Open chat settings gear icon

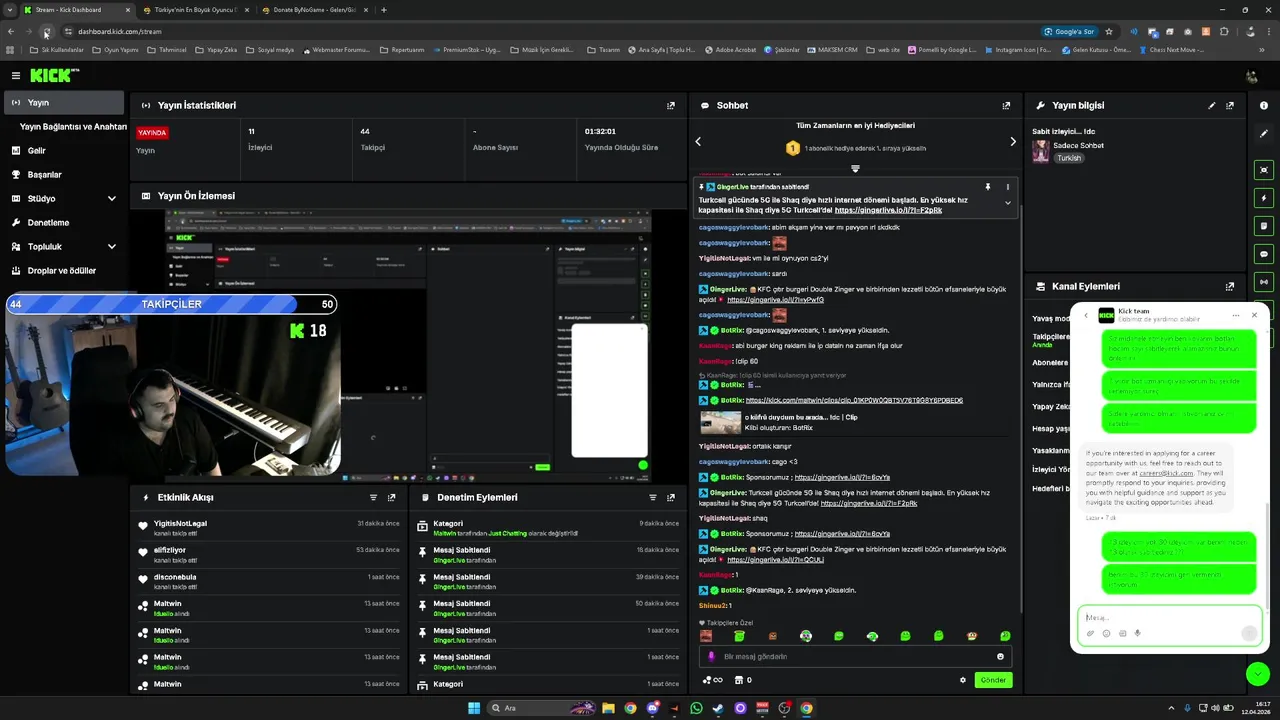[x=963, y=680]
